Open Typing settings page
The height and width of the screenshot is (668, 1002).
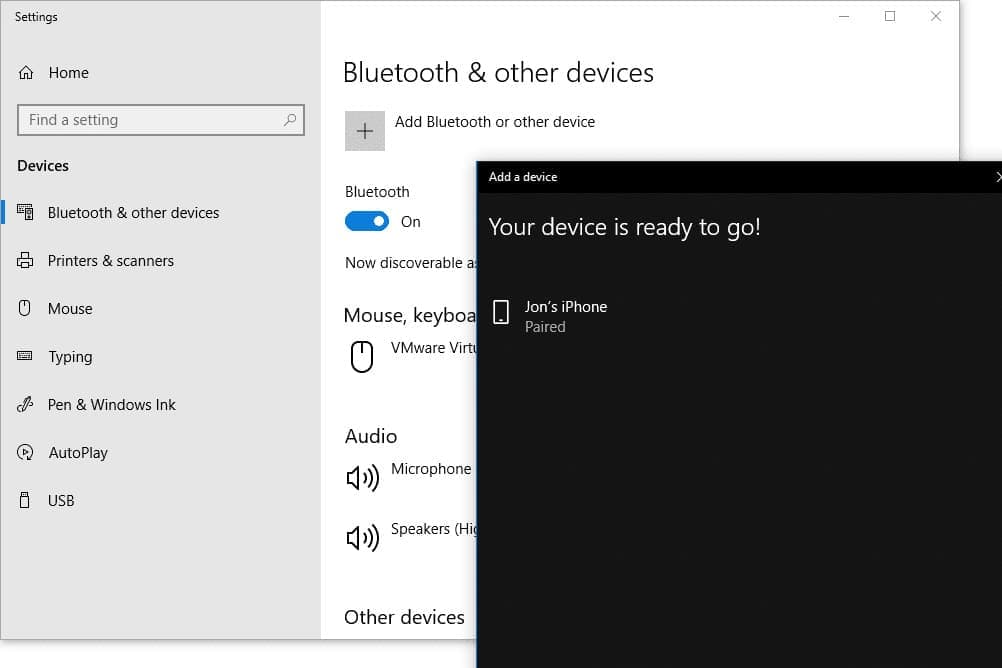point(161,357)
